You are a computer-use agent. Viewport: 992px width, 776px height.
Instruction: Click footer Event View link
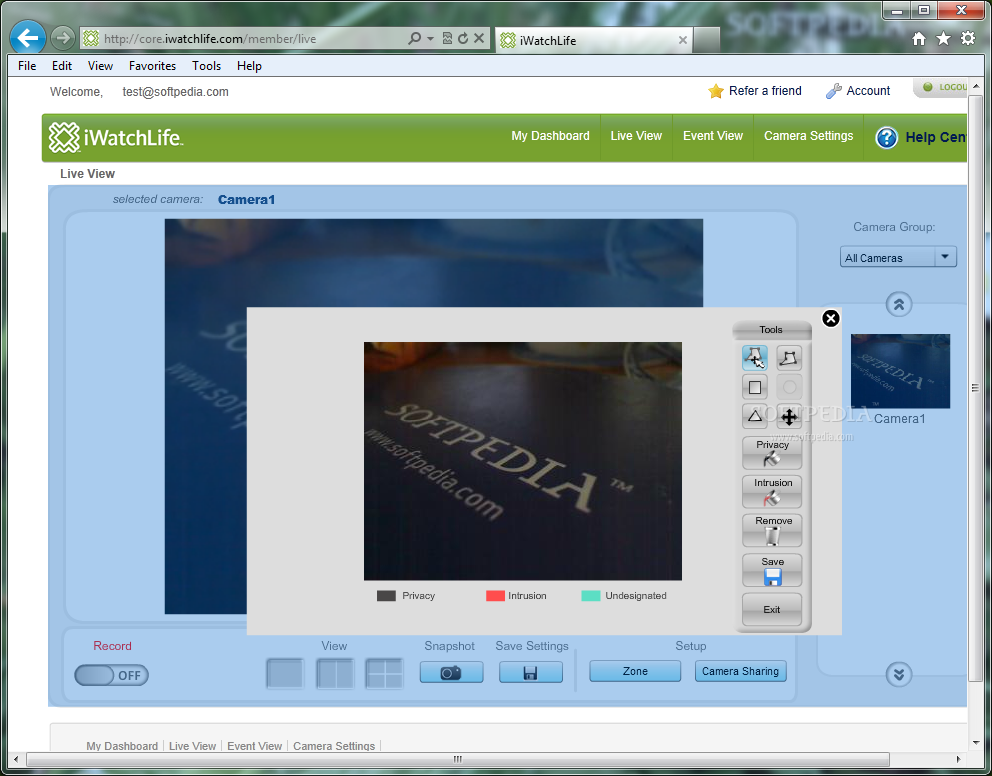click(x=254, y=746)
